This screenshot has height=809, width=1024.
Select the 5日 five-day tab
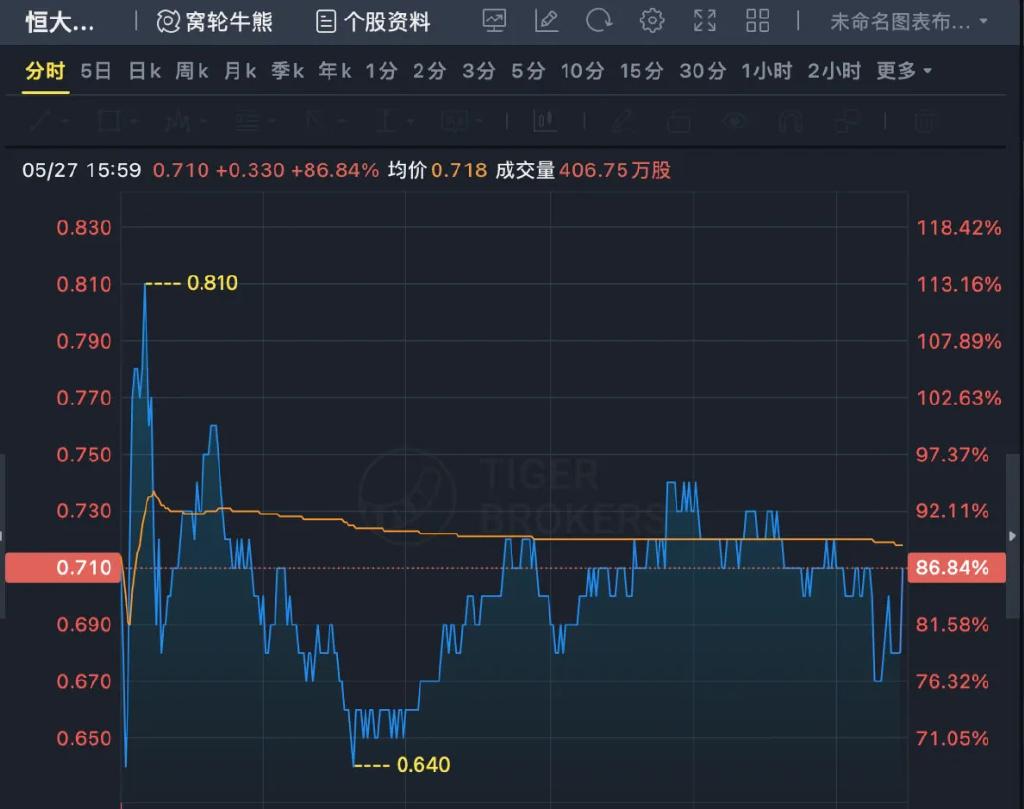[96, 71]
